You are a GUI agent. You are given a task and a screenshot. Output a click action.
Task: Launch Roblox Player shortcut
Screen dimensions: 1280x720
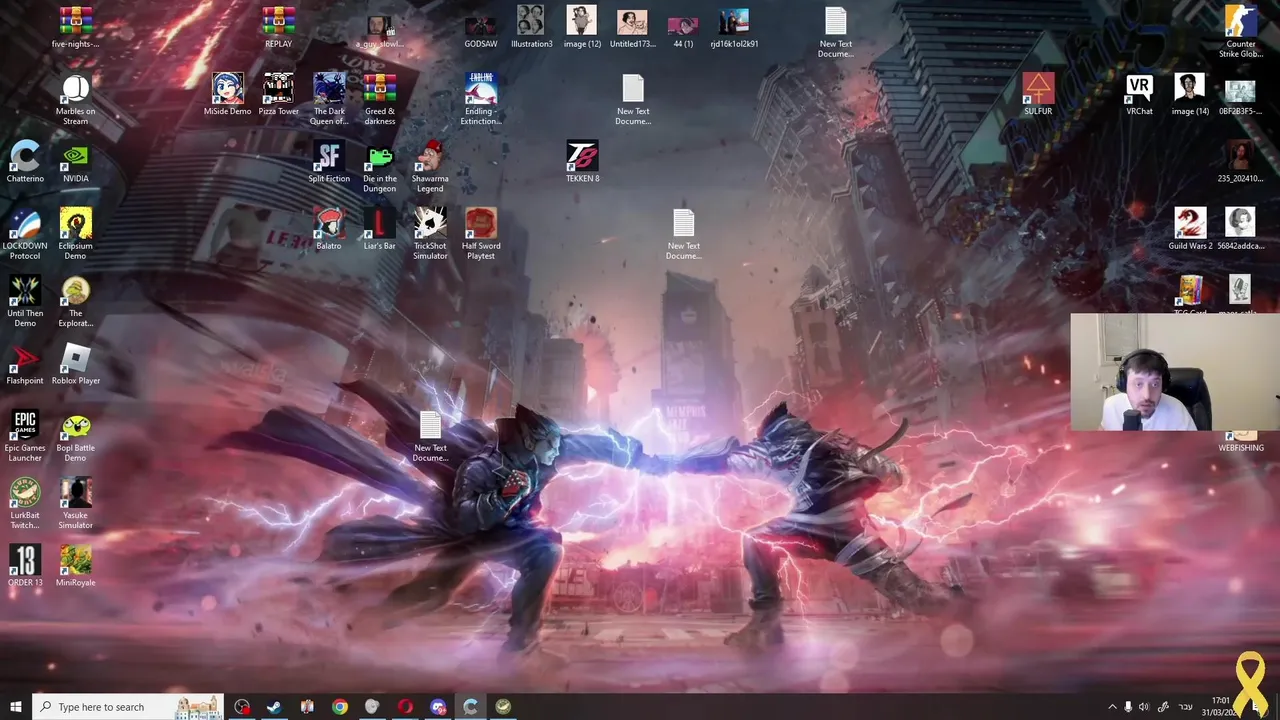[x=76, y=363]
